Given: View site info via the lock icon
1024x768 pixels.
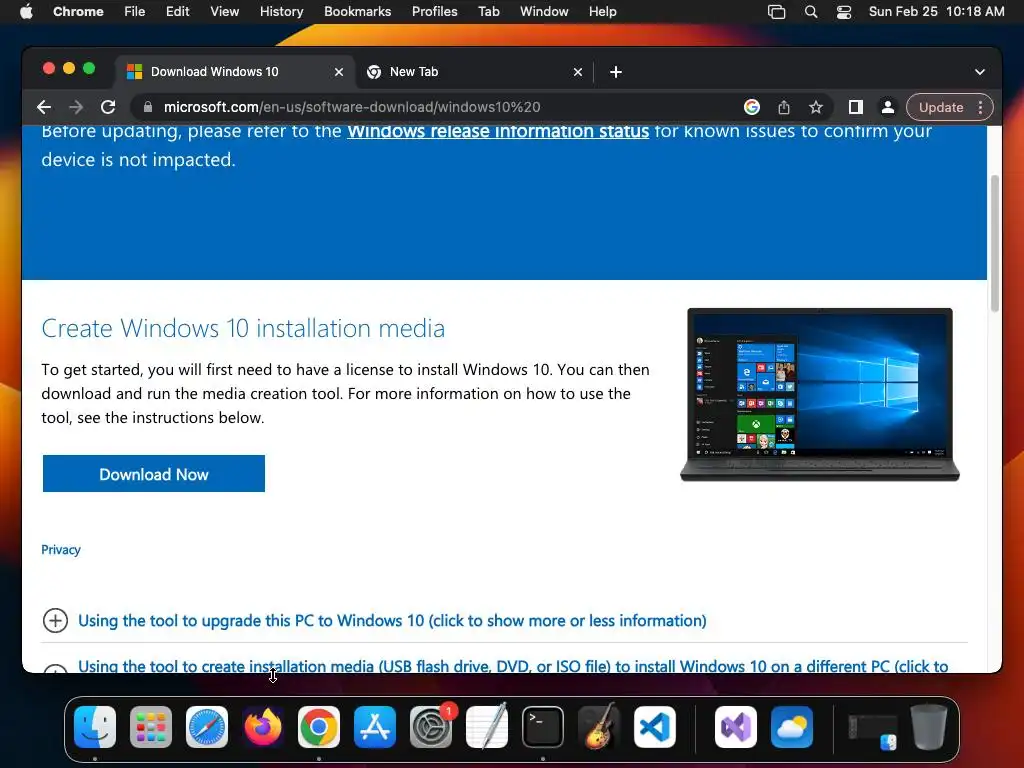Looking at the screenshot, I should (x=148, y=107).
